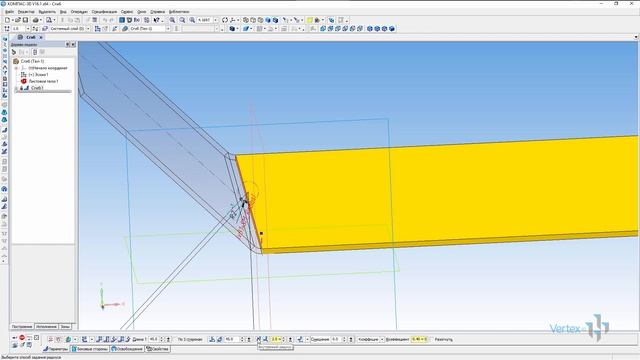This screenshot has width=640, height=360.
Task: Save the document with the floppy icon
Action: (x=25, y=20)
